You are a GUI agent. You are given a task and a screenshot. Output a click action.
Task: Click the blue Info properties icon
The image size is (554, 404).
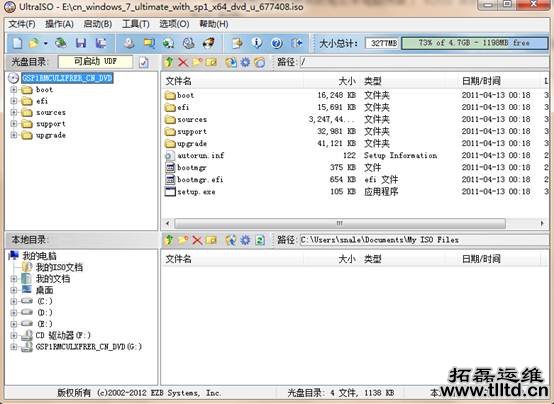pos(257,43)
